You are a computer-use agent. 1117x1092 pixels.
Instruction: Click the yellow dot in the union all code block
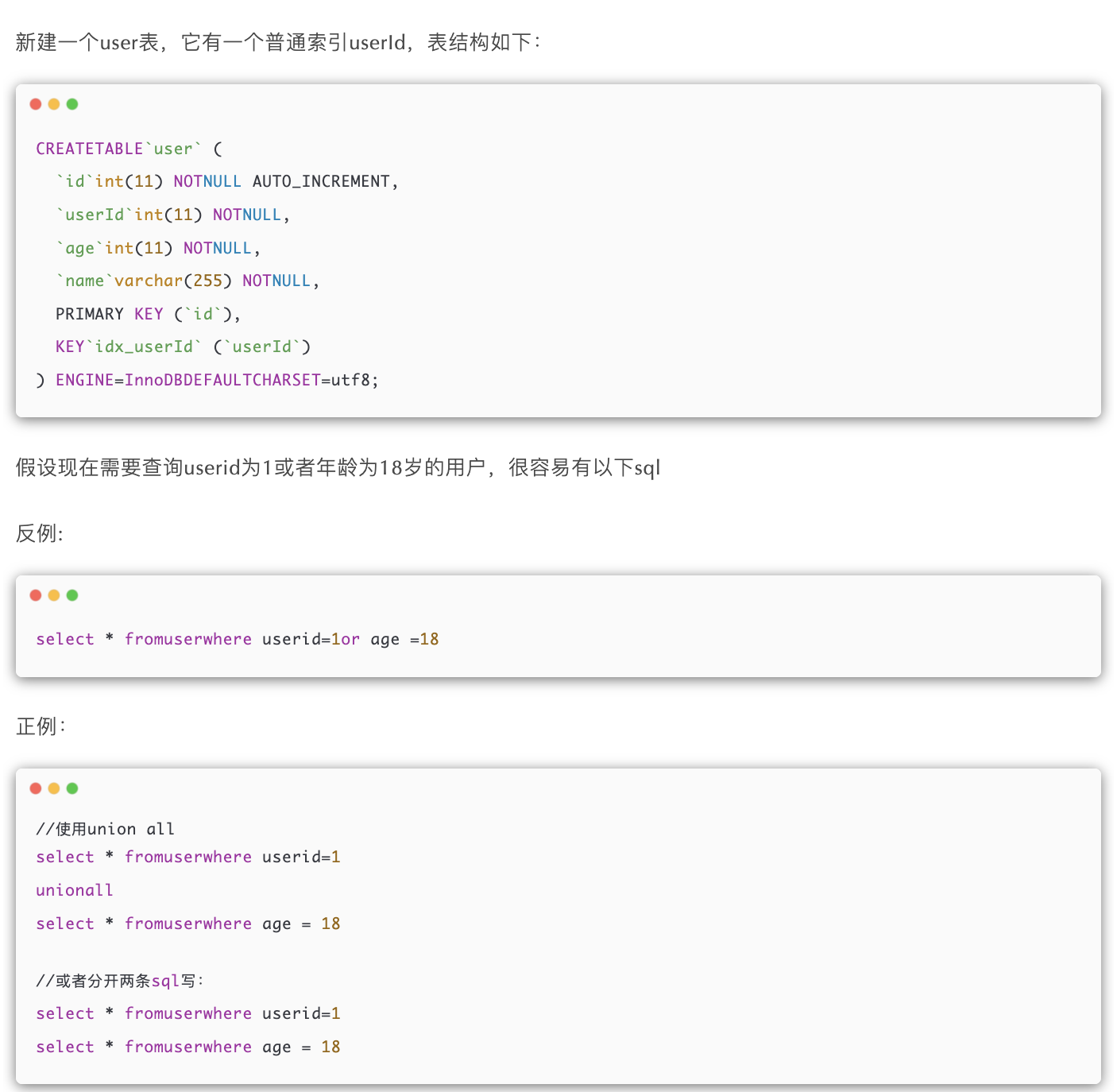(x=54, y=788)
